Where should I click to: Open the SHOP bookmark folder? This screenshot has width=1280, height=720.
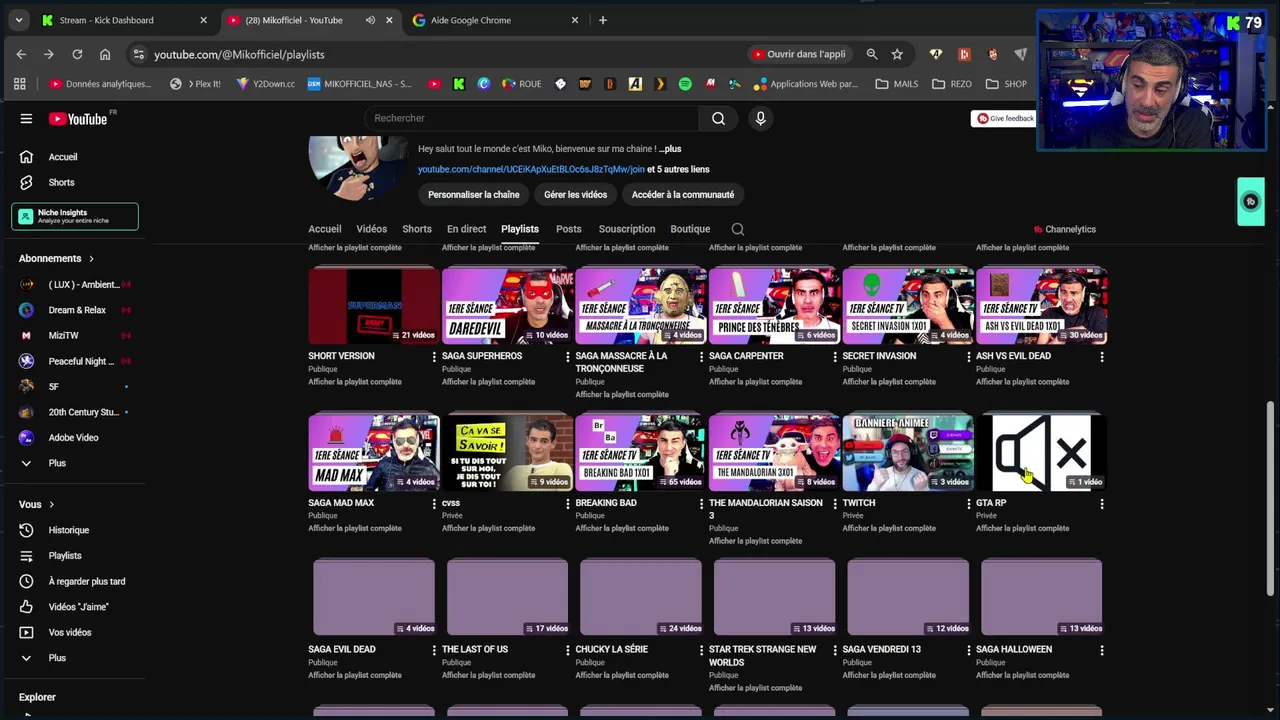click(x=1005, y=84)
